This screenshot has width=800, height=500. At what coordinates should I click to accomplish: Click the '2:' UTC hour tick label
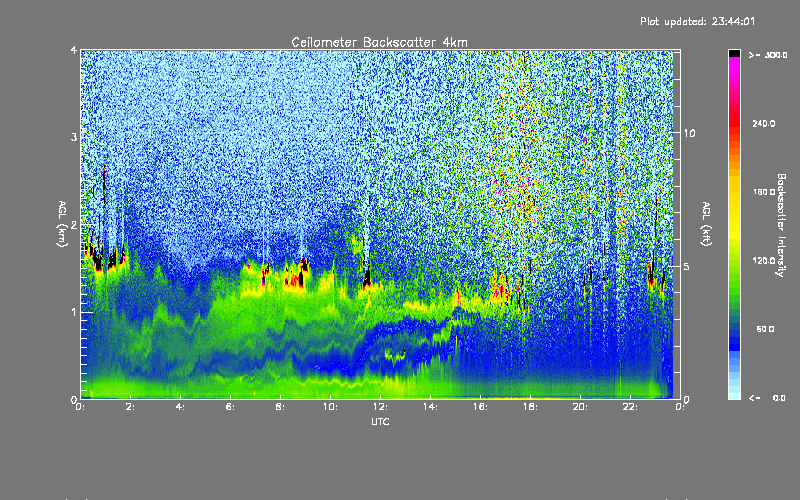(130, 407)
